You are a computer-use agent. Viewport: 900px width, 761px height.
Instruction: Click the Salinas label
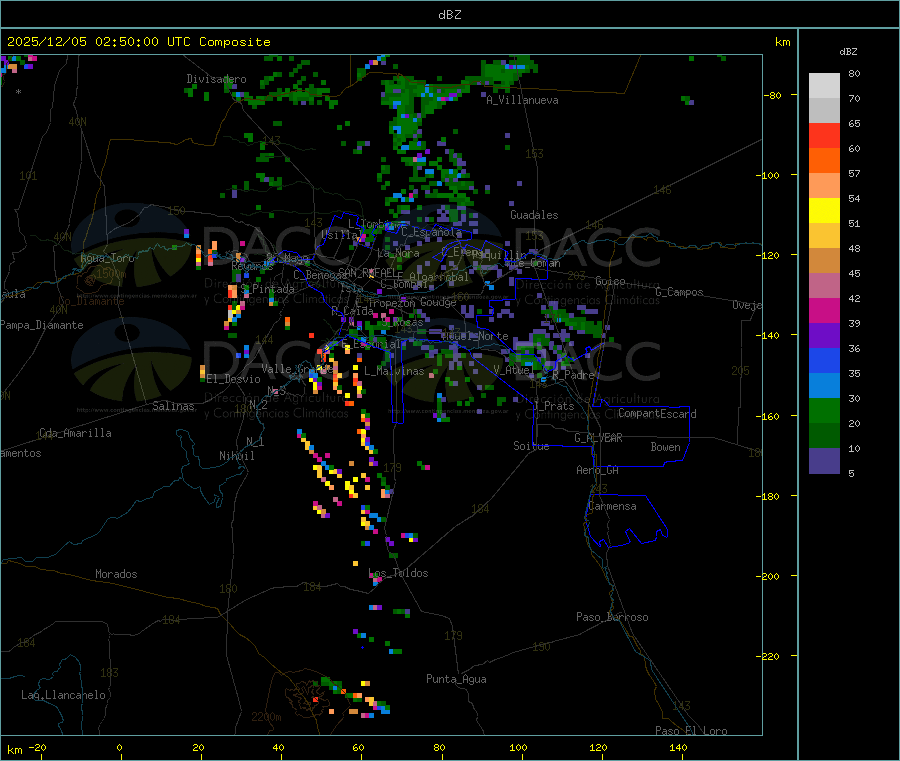[173, 406]
